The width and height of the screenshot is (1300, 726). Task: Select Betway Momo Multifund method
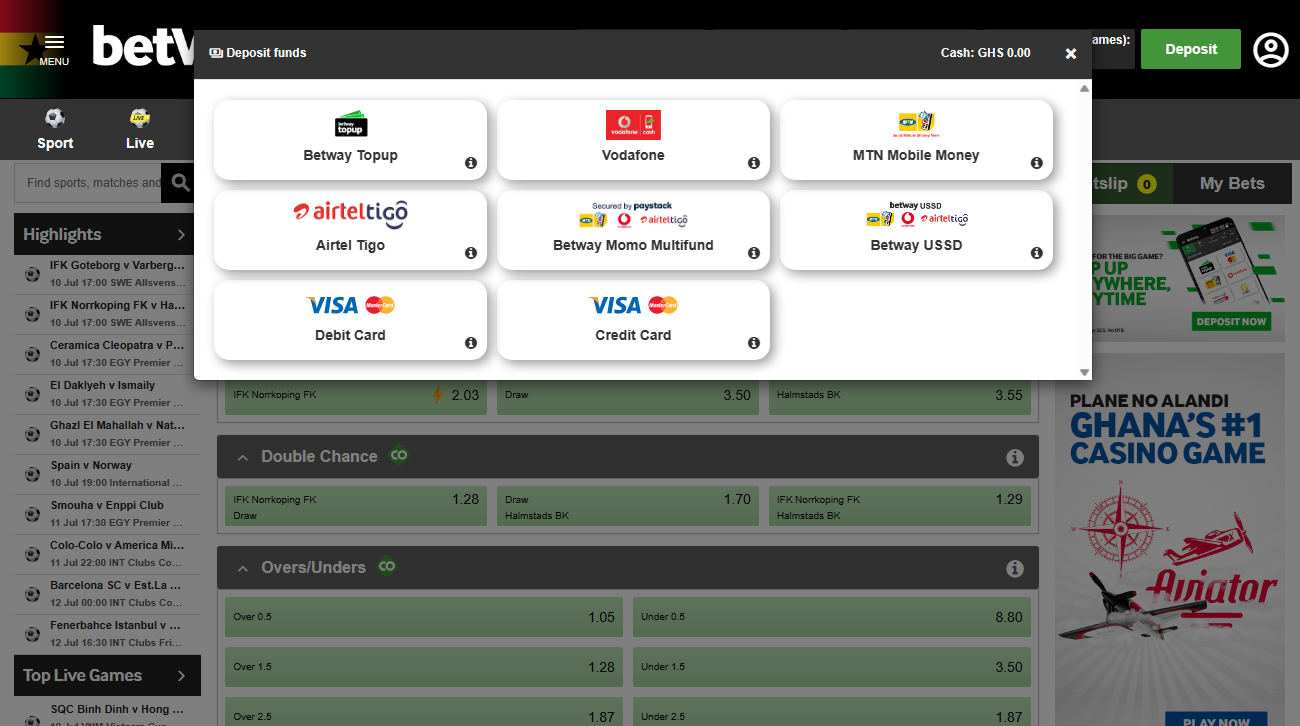[633, 230]
